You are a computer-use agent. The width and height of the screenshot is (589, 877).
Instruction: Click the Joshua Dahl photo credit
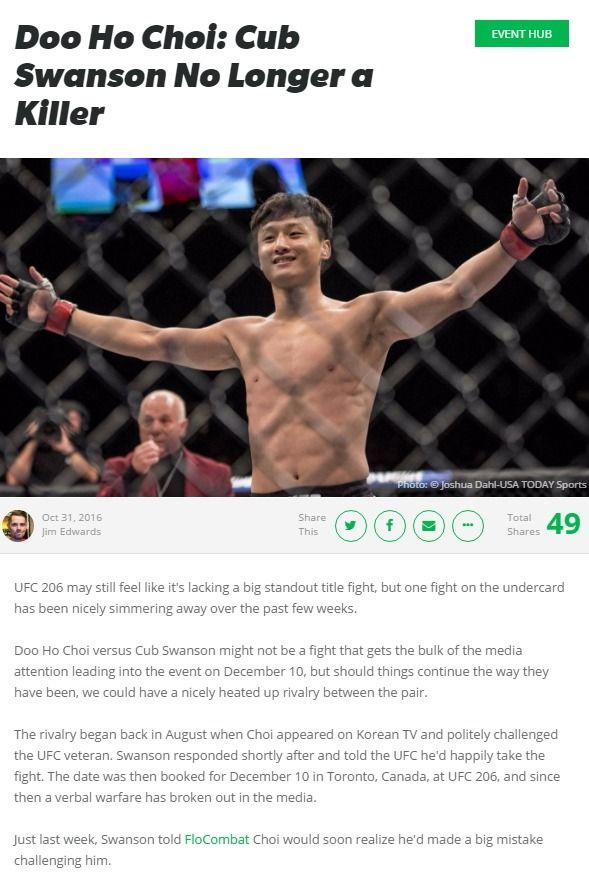point(492,484)
